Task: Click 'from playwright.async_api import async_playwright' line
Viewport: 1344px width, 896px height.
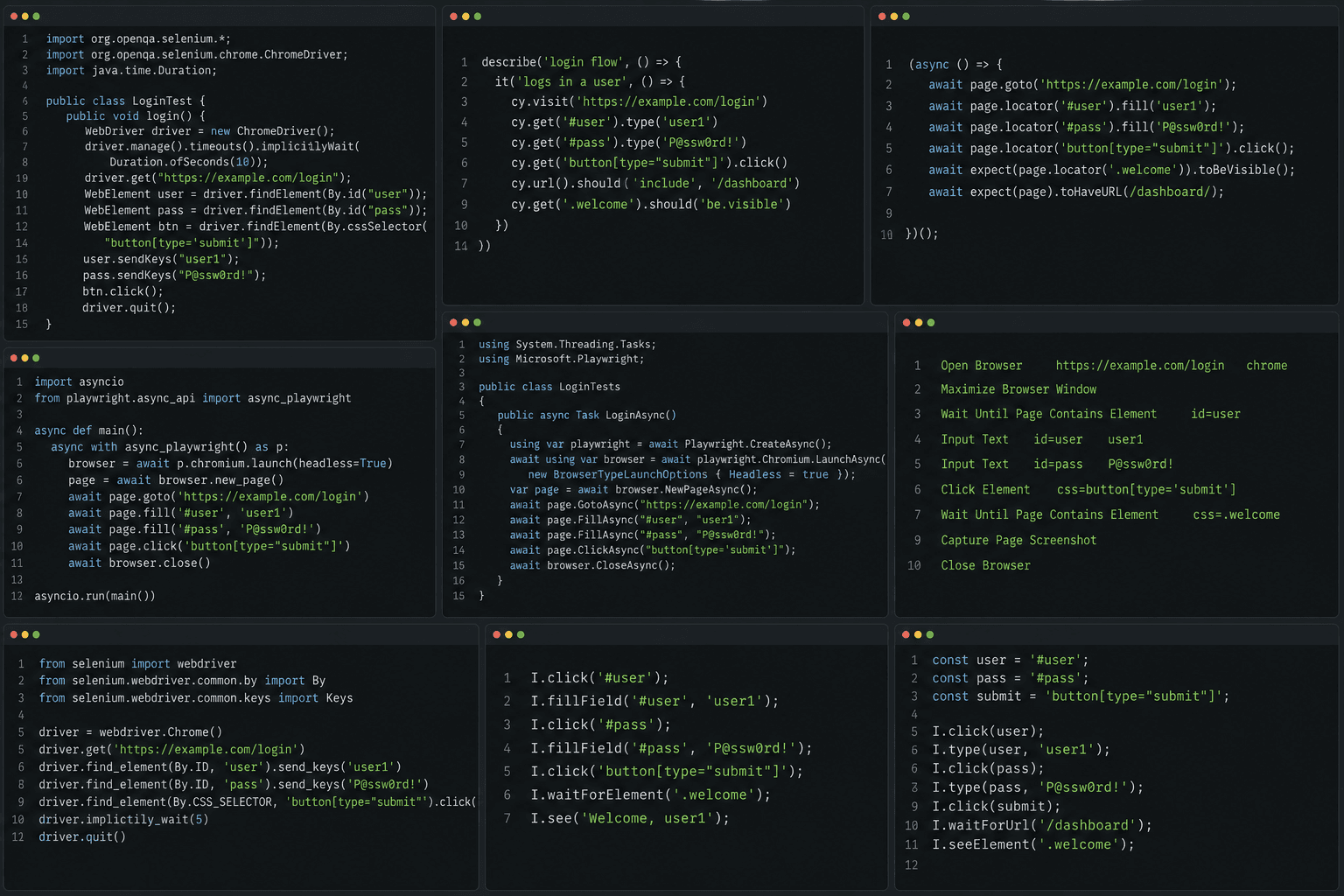Action: (192, 398)
